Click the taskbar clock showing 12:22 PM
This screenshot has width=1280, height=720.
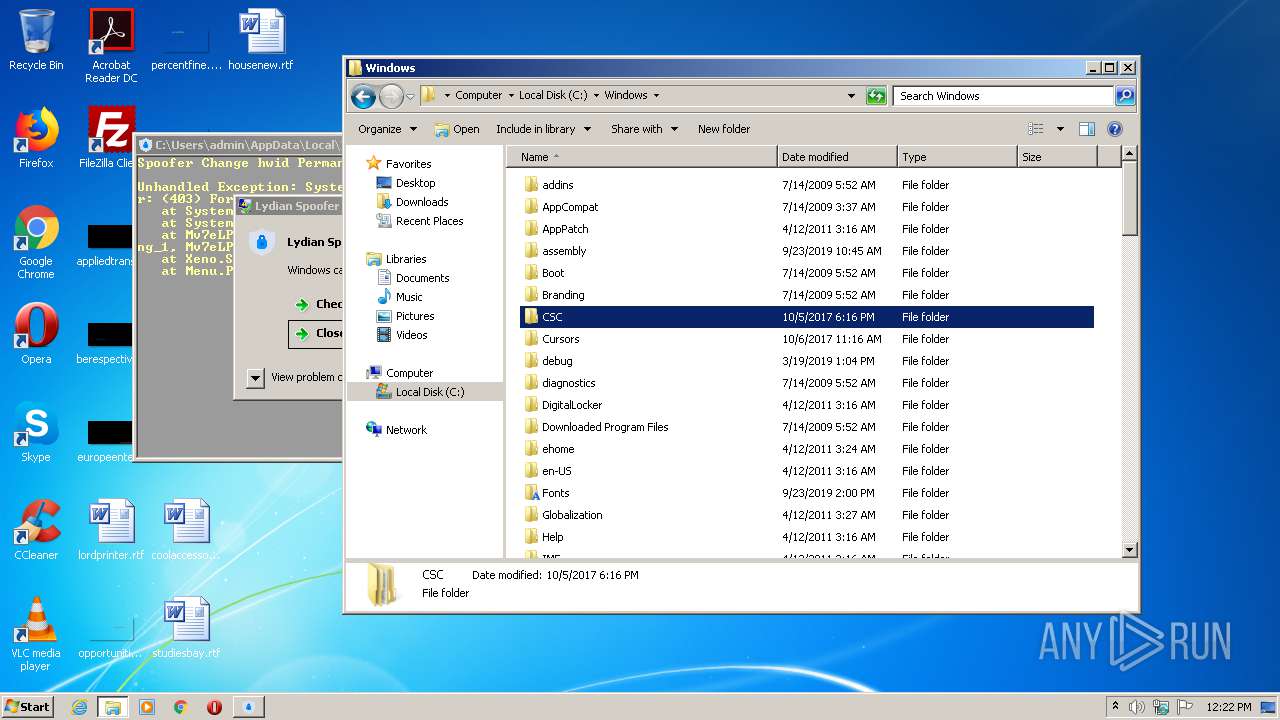coord(1227,707)
